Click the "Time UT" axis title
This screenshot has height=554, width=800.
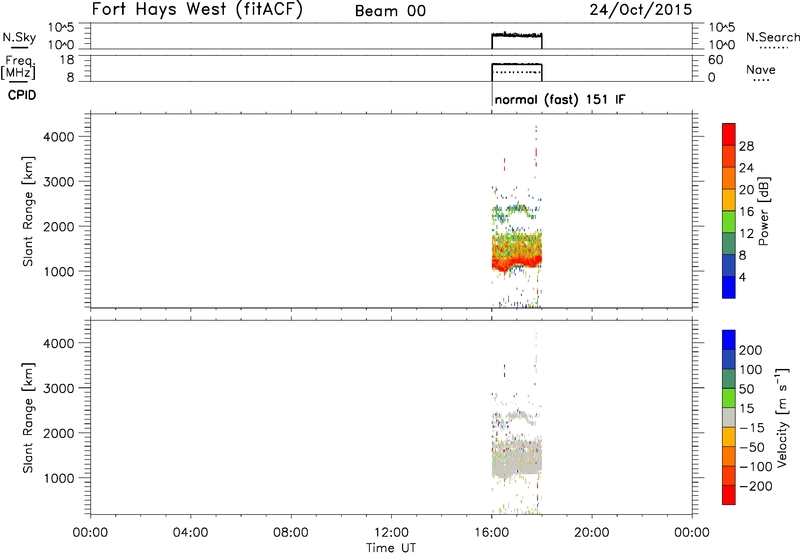click(x=391, y=548)
